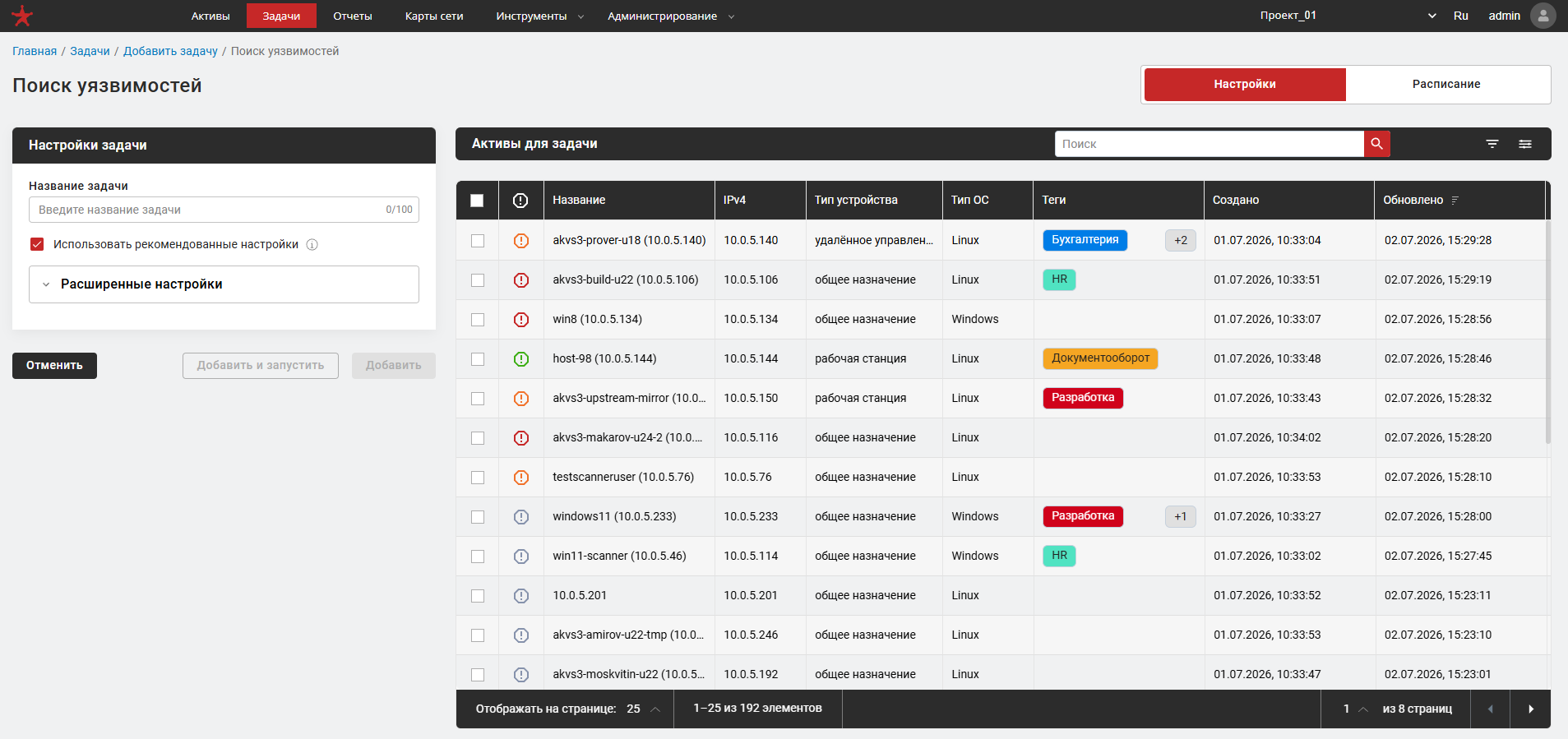Viewport: 1568px width, 739px height.
Task: Select checkbox for host-98 row
Action: point(478,359)
